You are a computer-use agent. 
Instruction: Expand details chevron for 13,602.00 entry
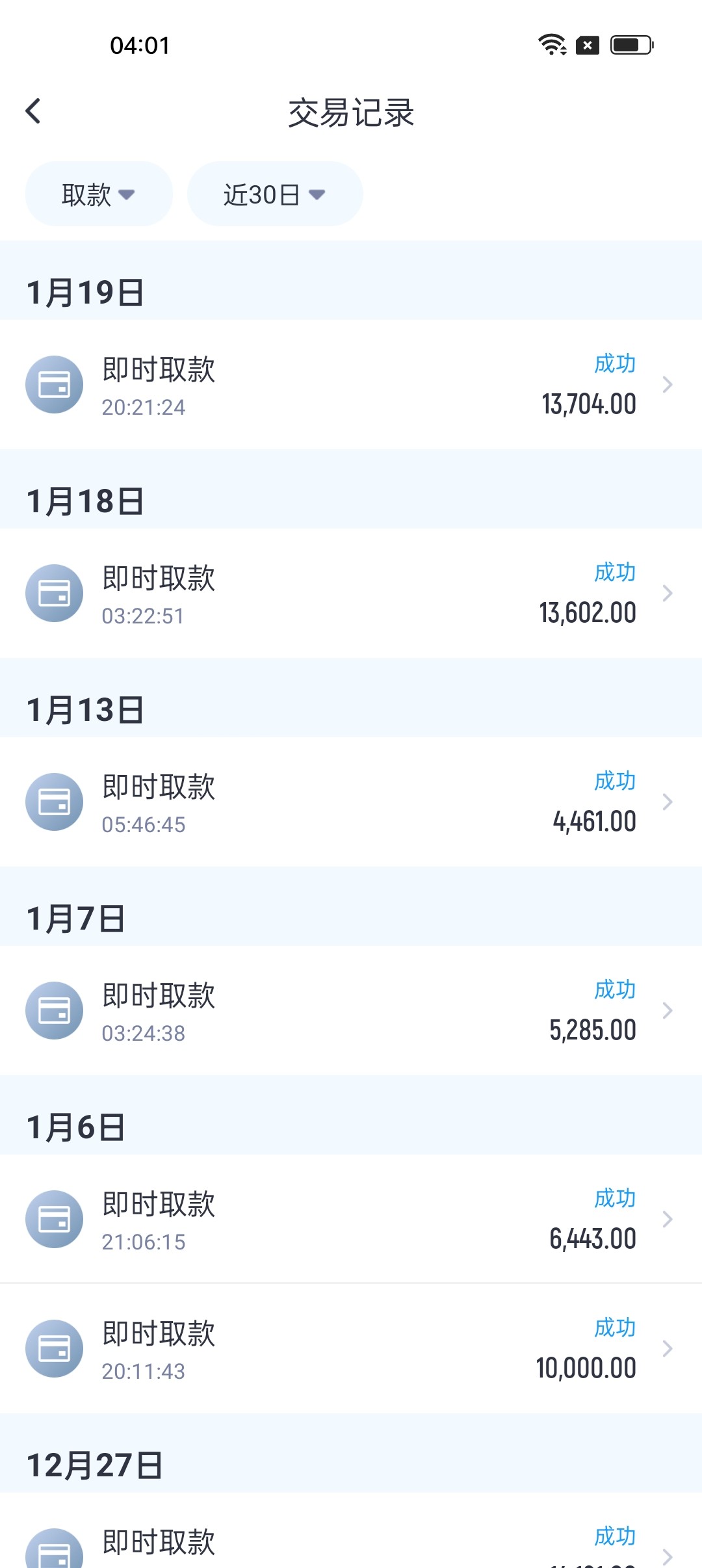point(667,594)
